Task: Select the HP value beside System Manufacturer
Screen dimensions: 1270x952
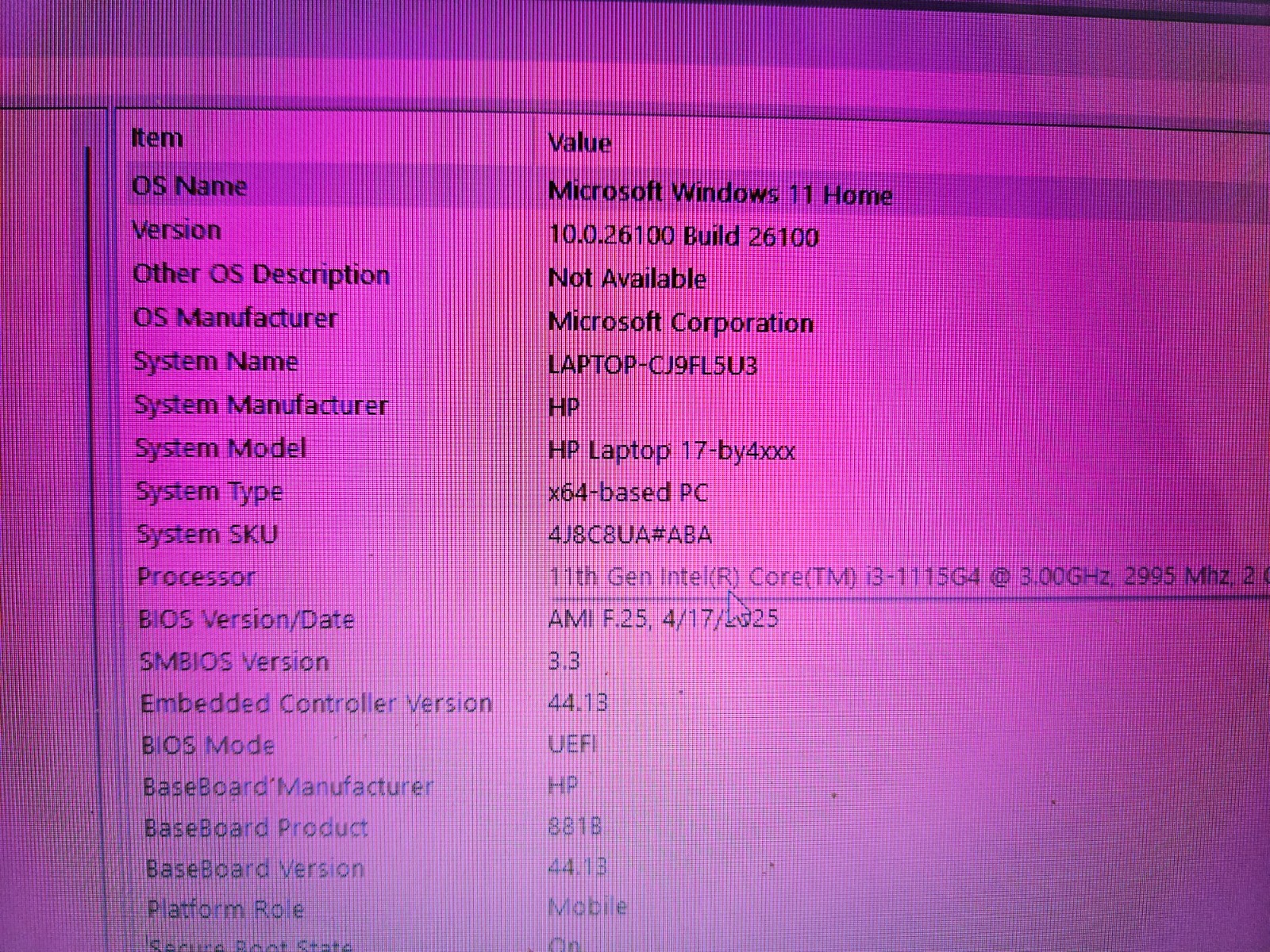Action: (x=564, y=408)
